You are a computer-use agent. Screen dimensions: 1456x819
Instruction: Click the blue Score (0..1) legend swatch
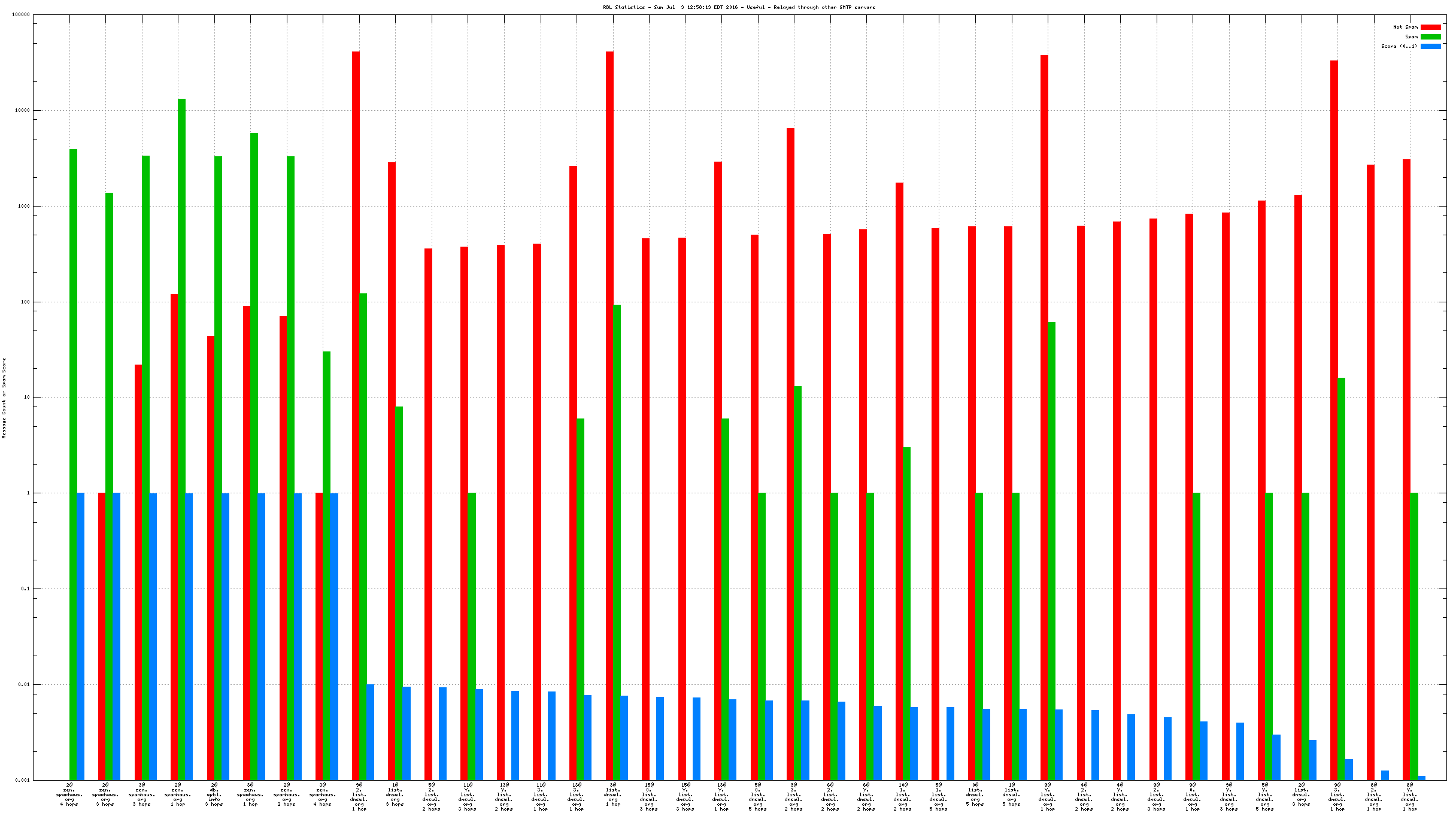click(x=1430, y=47)
